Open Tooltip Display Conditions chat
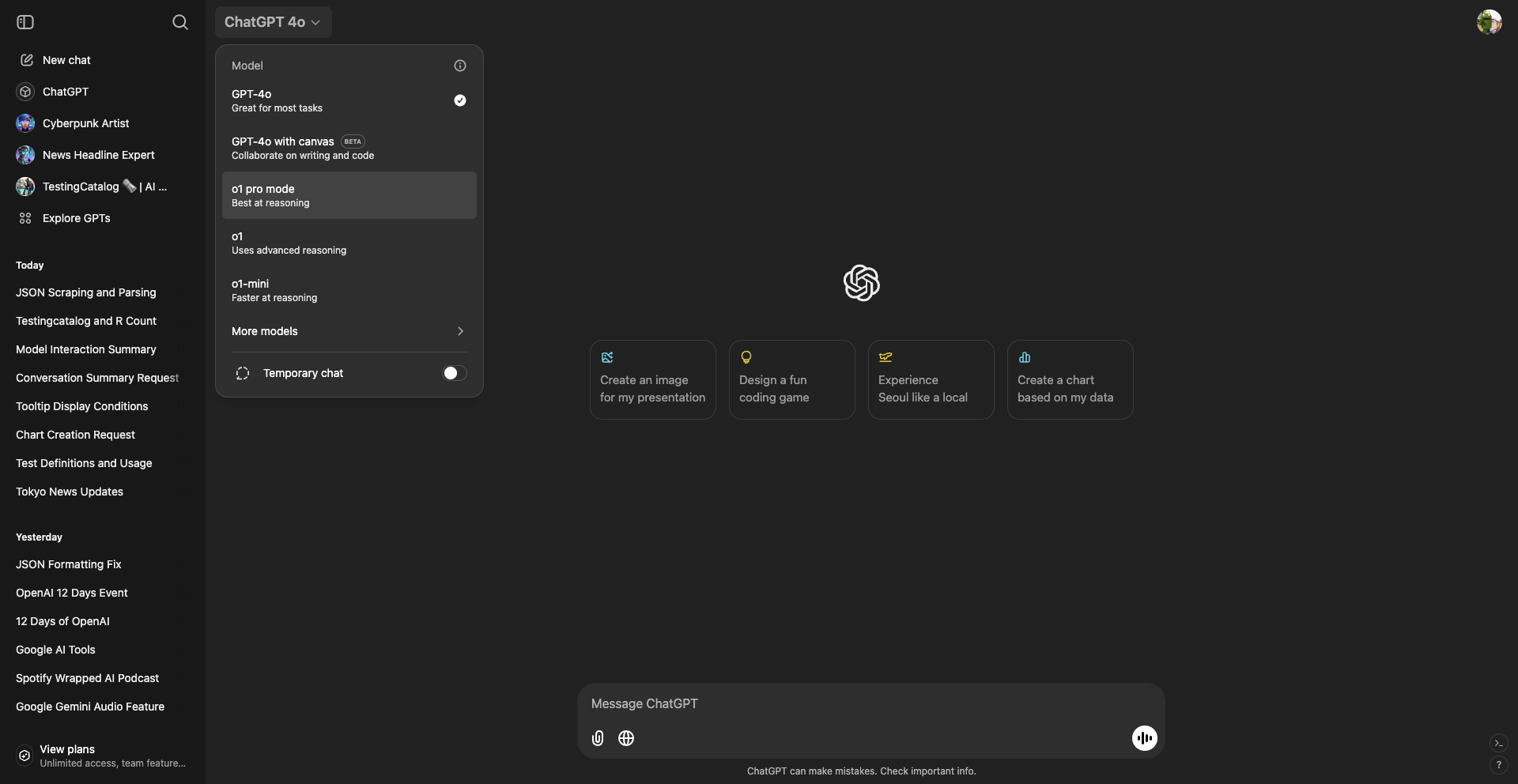Screen dimensions: 1518x784 coord(103,406)
